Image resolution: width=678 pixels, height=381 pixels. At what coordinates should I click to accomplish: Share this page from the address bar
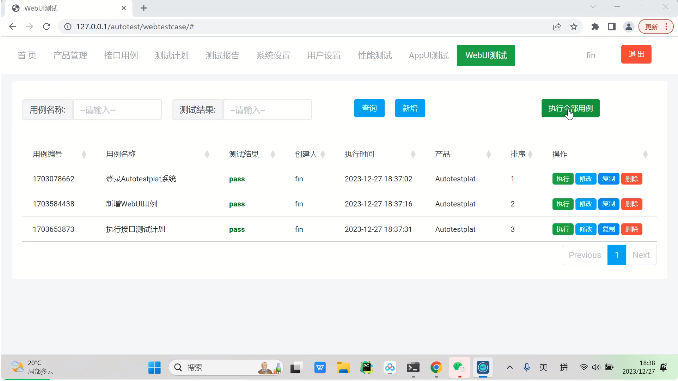coord(557,27)
